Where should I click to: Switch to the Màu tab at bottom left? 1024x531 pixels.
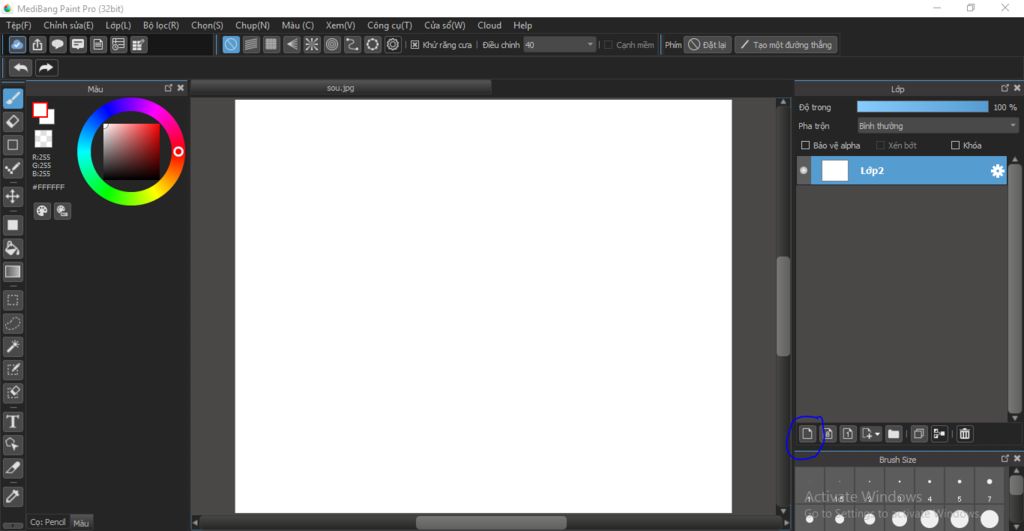coord(81,523)
